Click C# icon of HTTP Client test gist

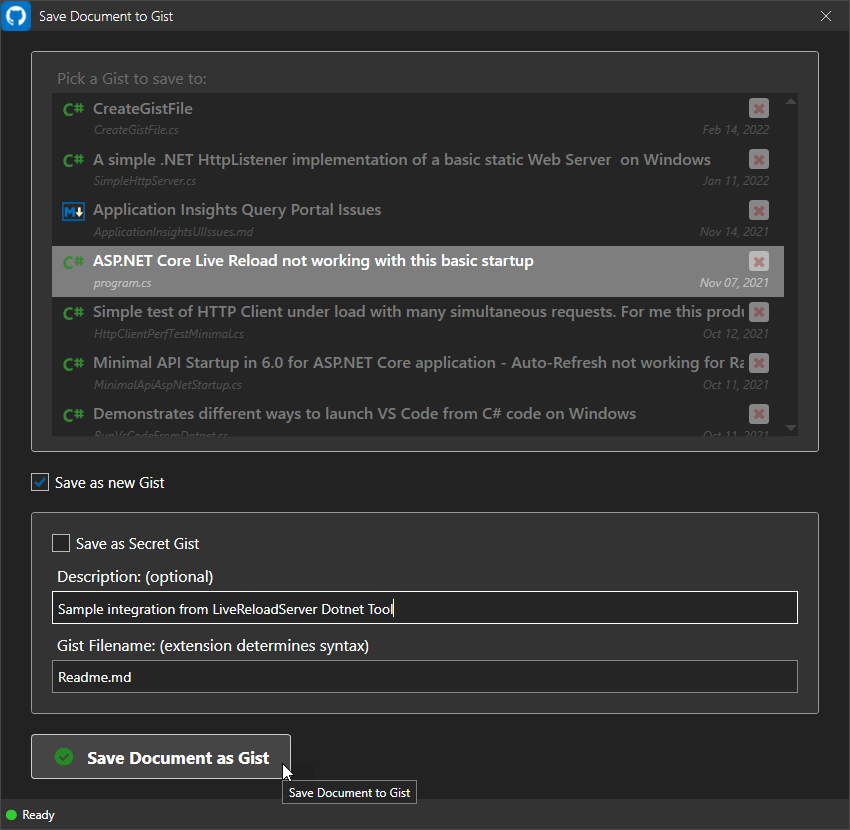click(x=73, y=313)
